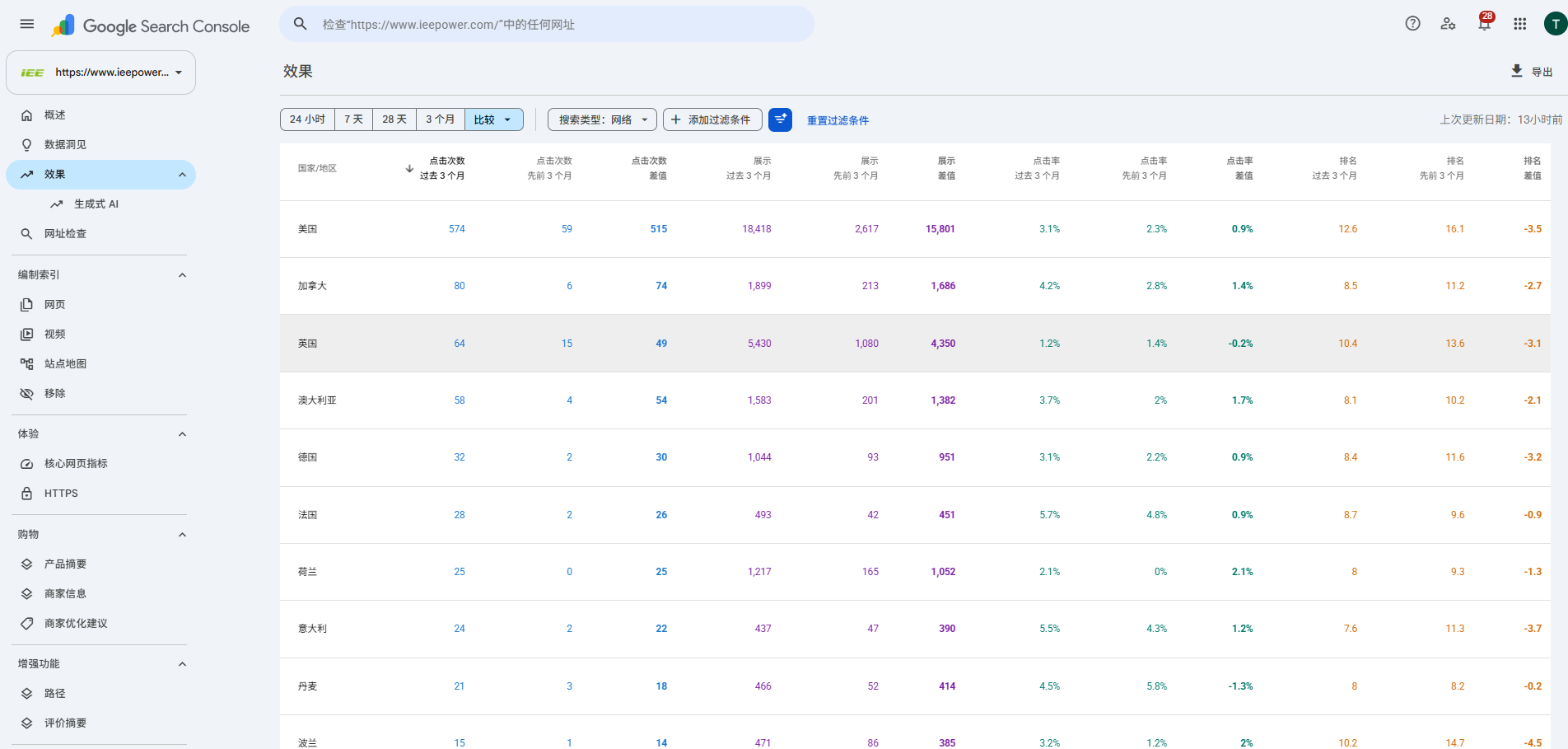Click the Google Search Console logo
Viewport: 1568px width, 749px height.
(x=151, y=26)
